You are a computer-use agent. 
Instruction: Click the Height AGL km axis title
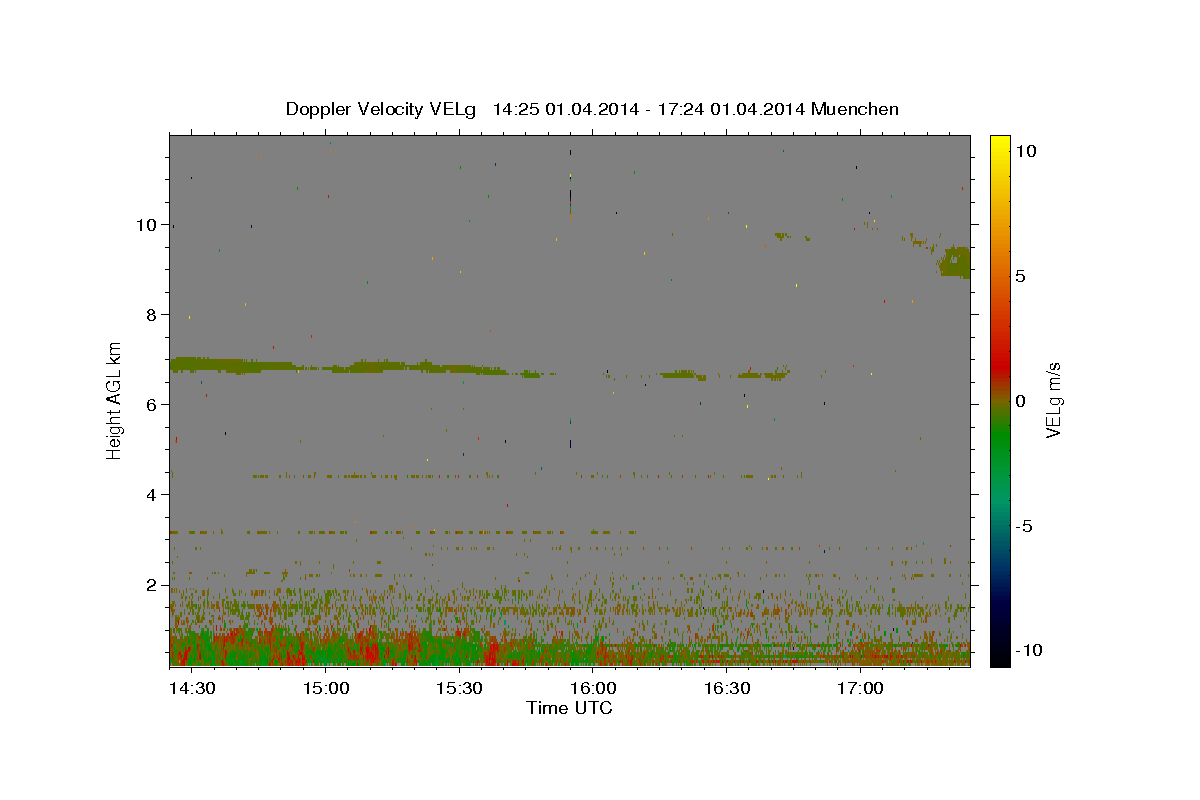115,400
